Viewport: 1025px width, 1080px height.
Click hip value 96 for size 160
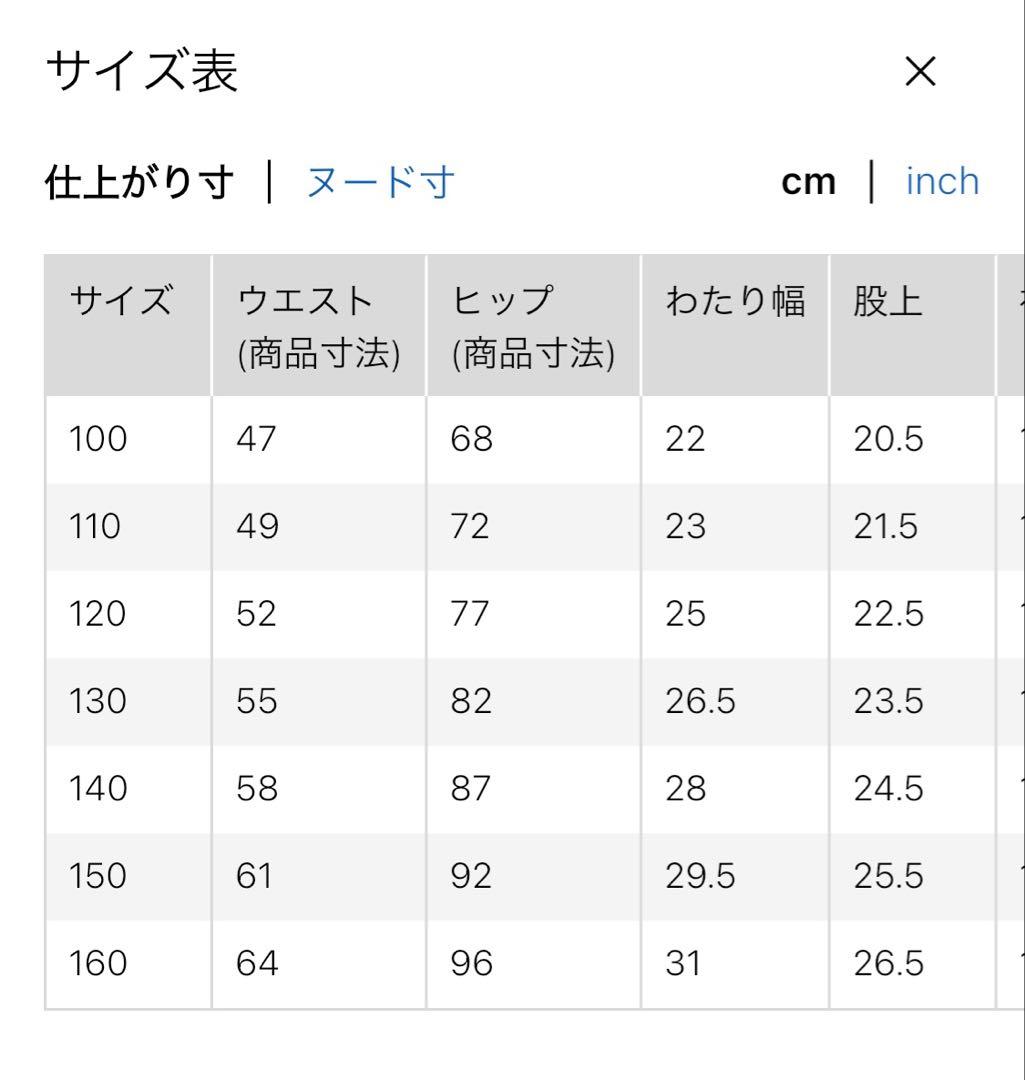pos(472,963)
